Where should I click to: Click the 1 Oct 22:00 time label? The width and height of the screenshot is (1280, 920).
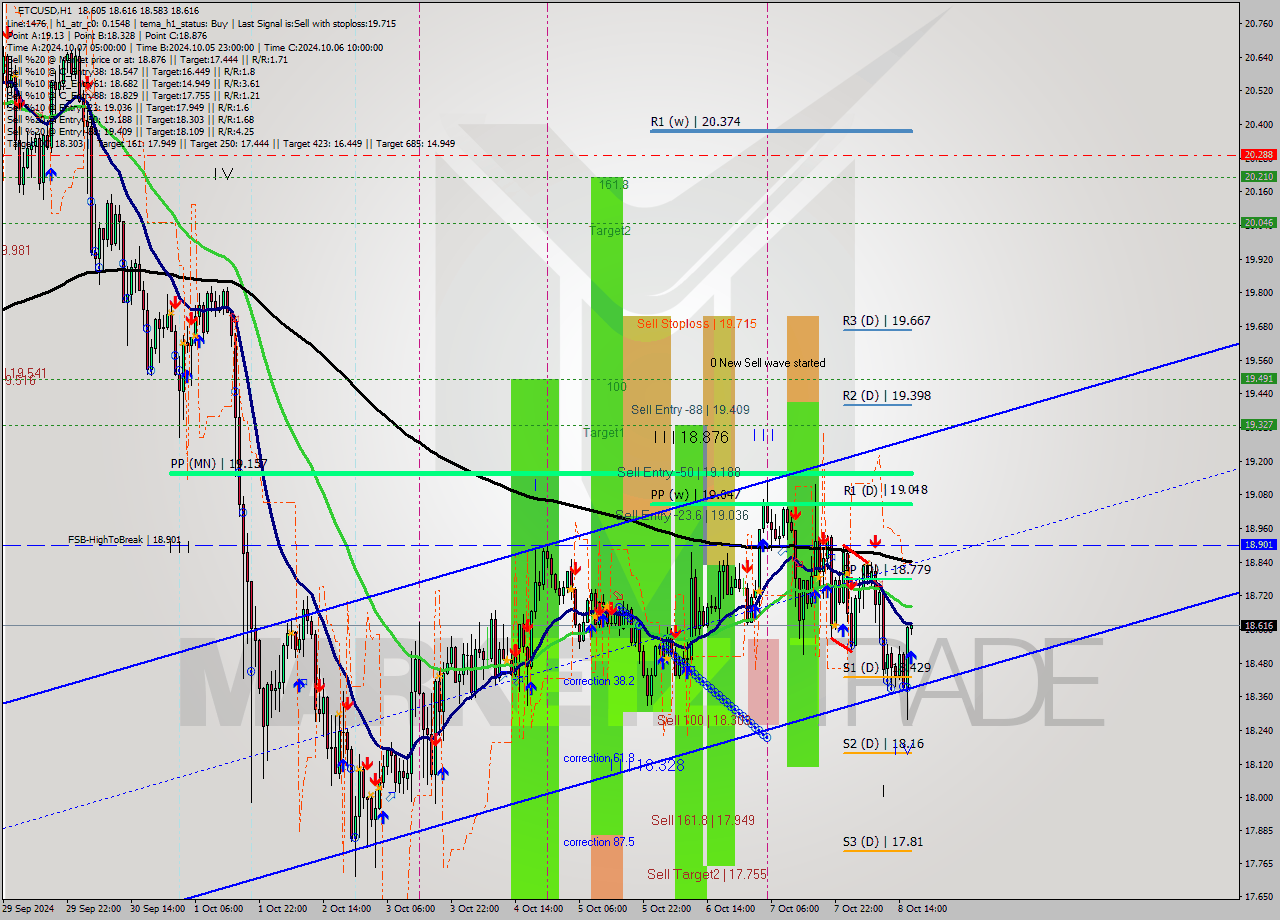tap(283, 909)
